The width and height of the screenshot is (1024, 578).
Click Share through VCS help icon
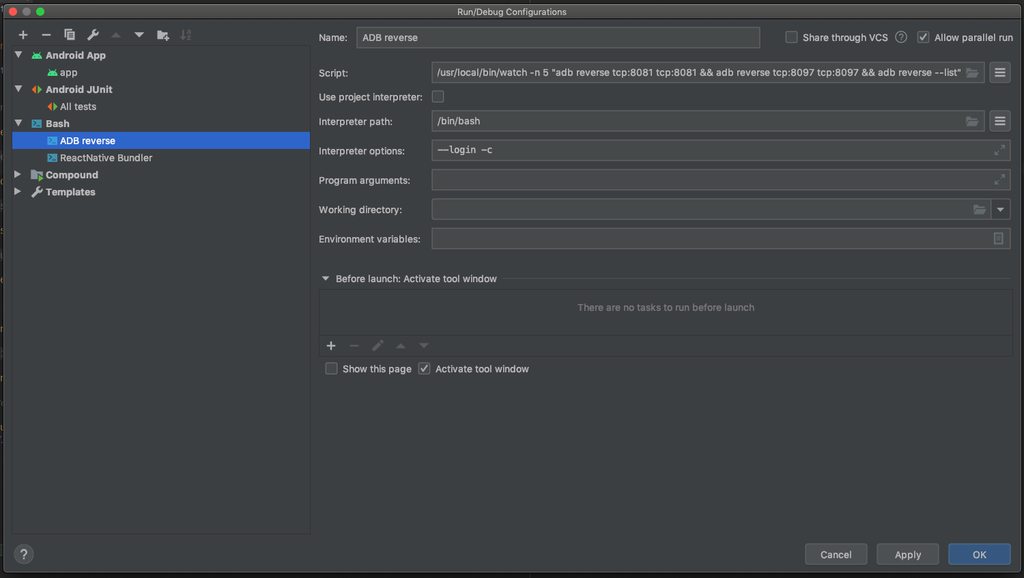click(901, 37)
